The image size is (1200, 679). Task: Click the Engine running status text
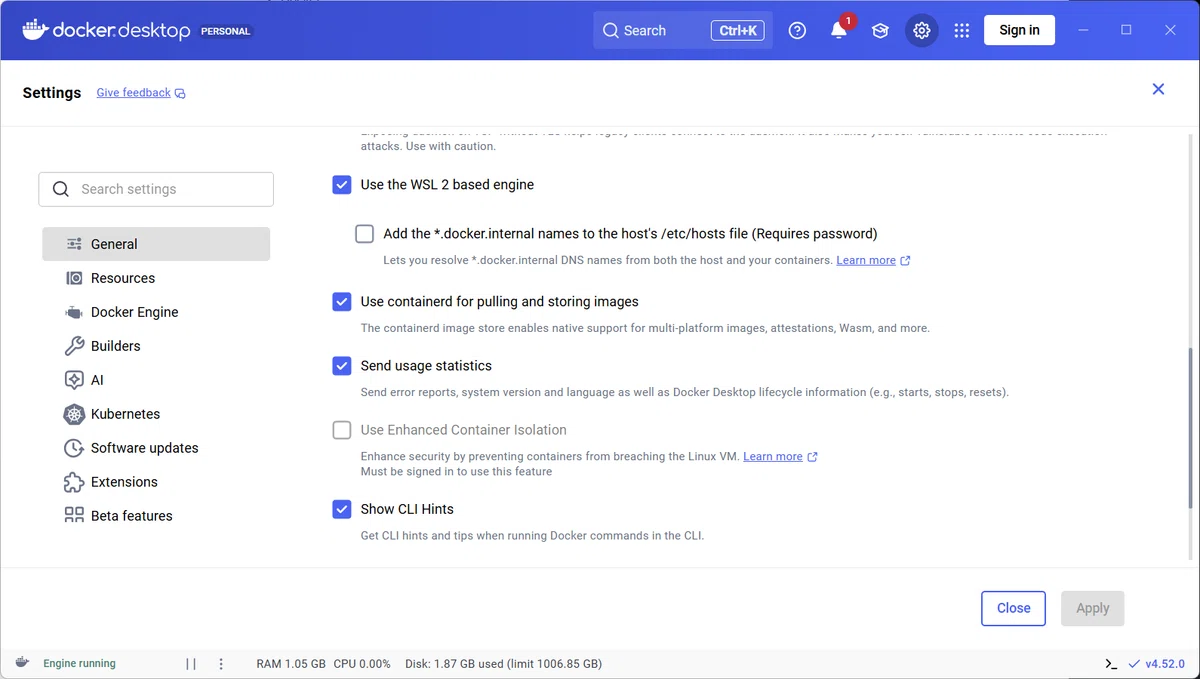coord(79,663)
